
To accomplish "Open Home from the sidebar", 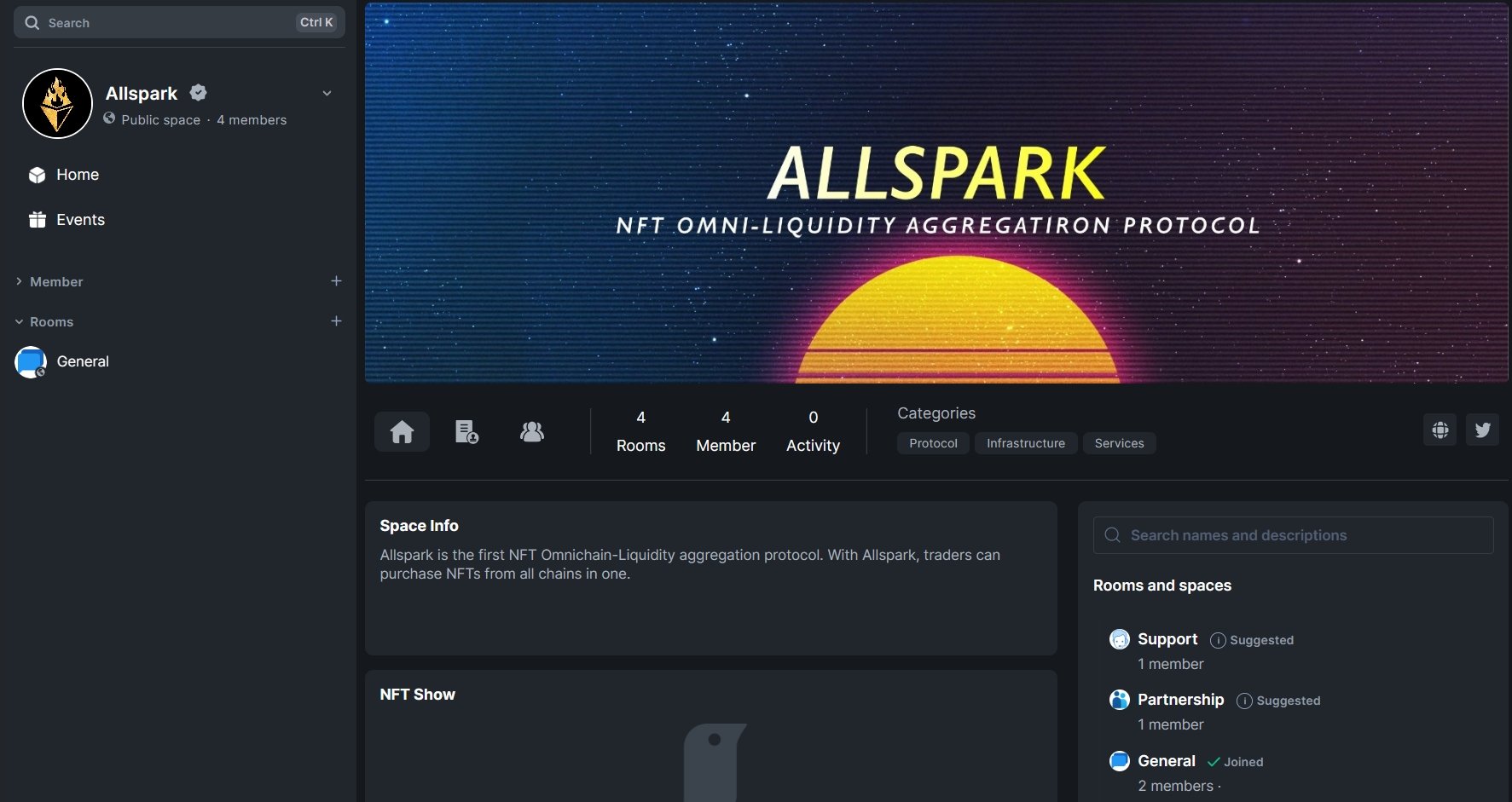I will coord(77,175).
